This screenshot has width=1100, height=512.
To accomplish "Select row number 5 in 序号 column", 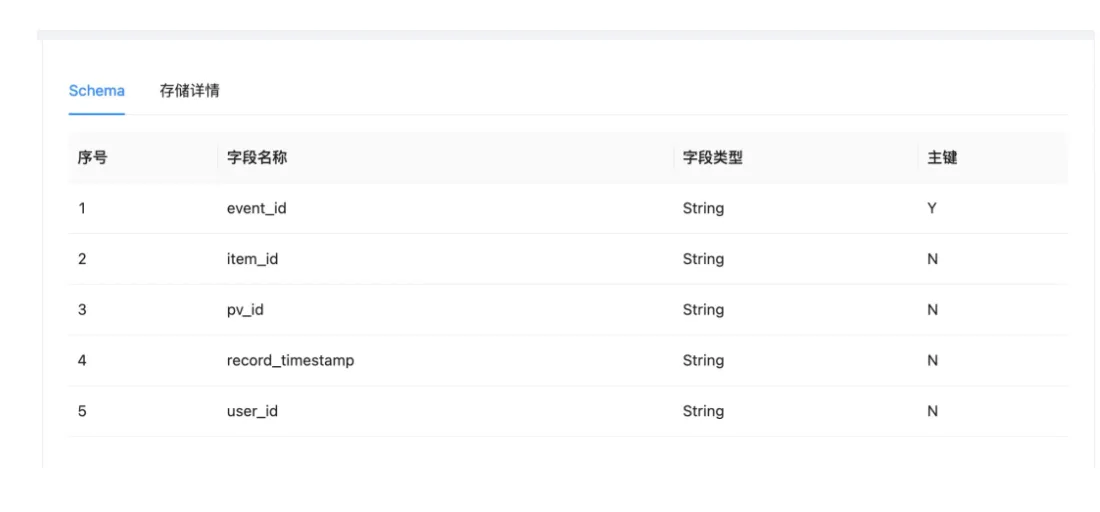I will (82, 411).
